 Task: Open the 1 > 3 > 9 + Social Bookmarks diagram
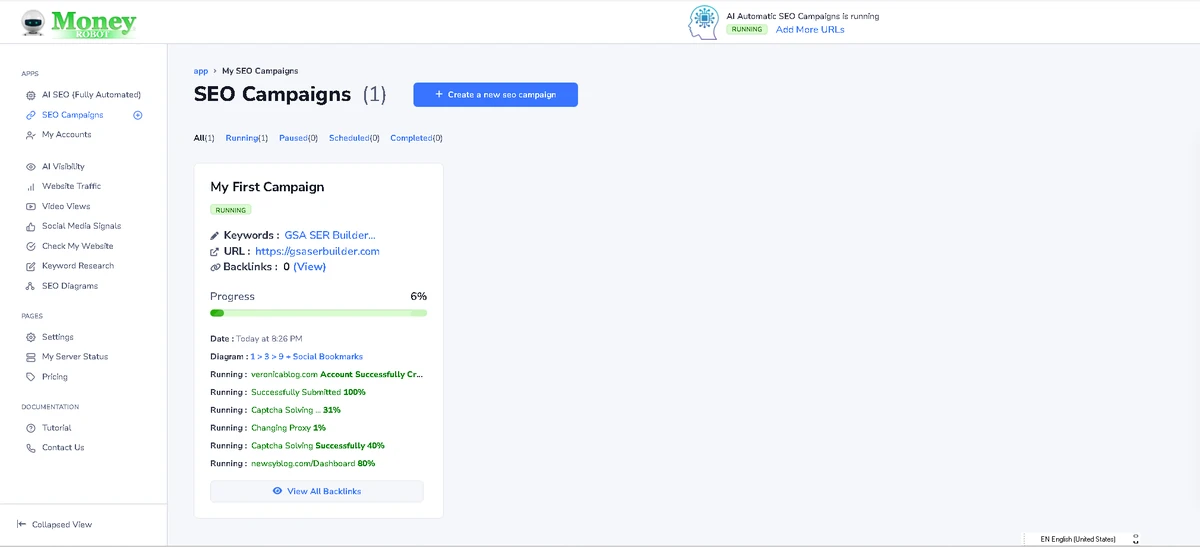pos(306,356)
